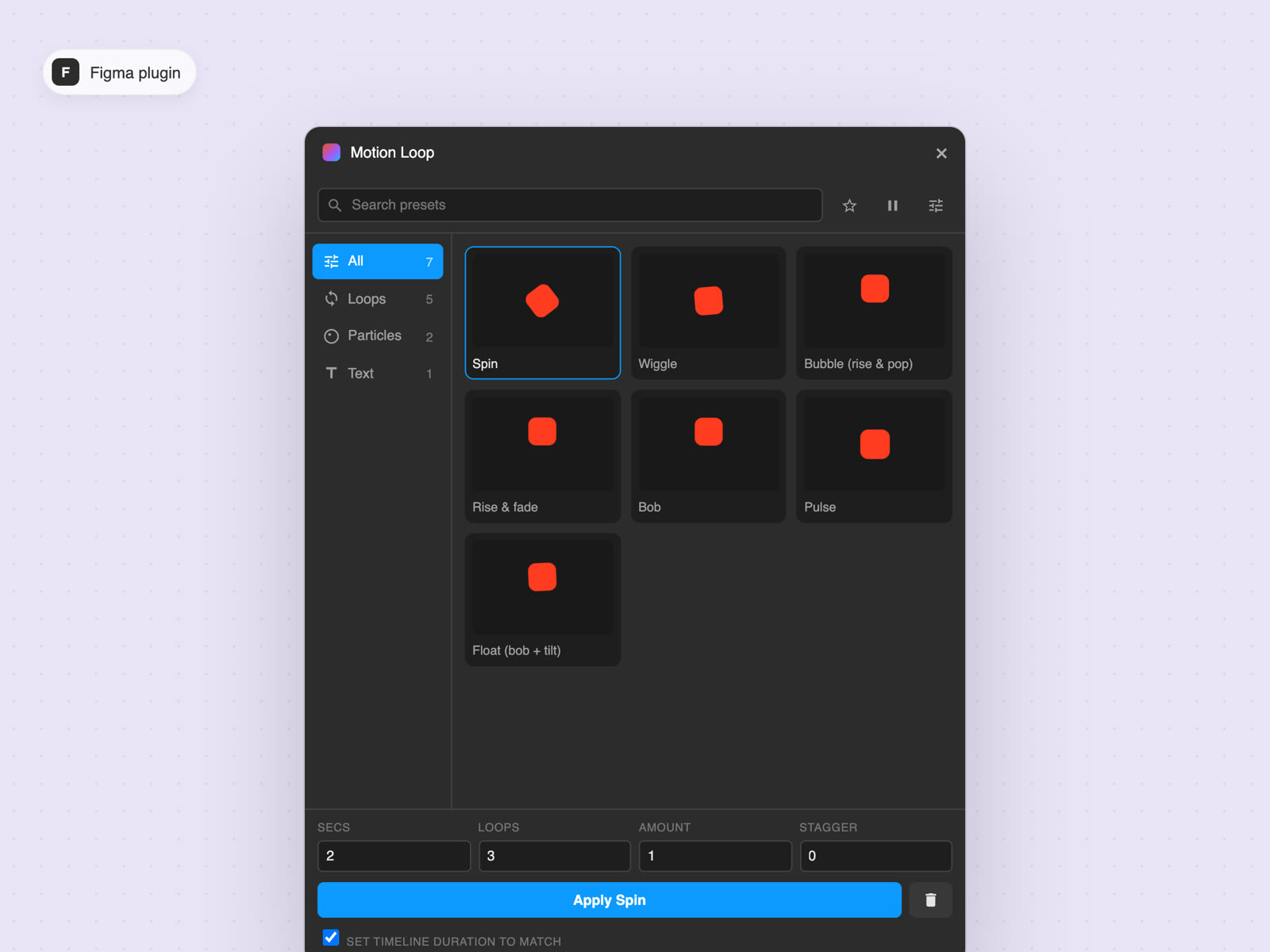This screenshot has width=1270, height=952.
Task: Click the trash delete icon
Action: point(930,900)
